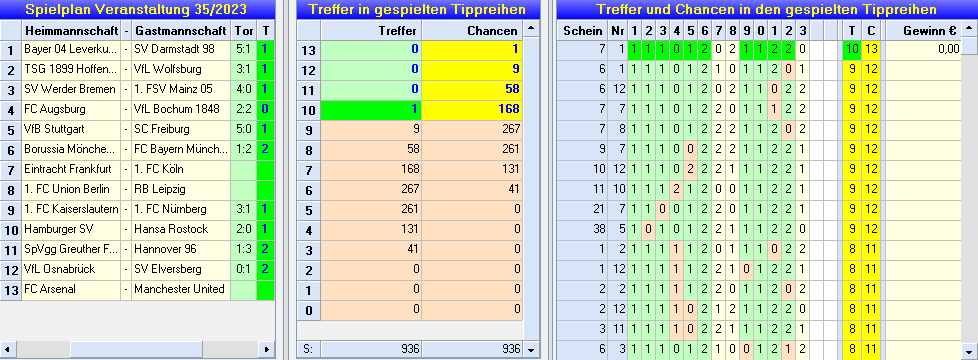Click the Gastmannschaft column header
This screenshot has width=978, height=360.
[181, 31]
